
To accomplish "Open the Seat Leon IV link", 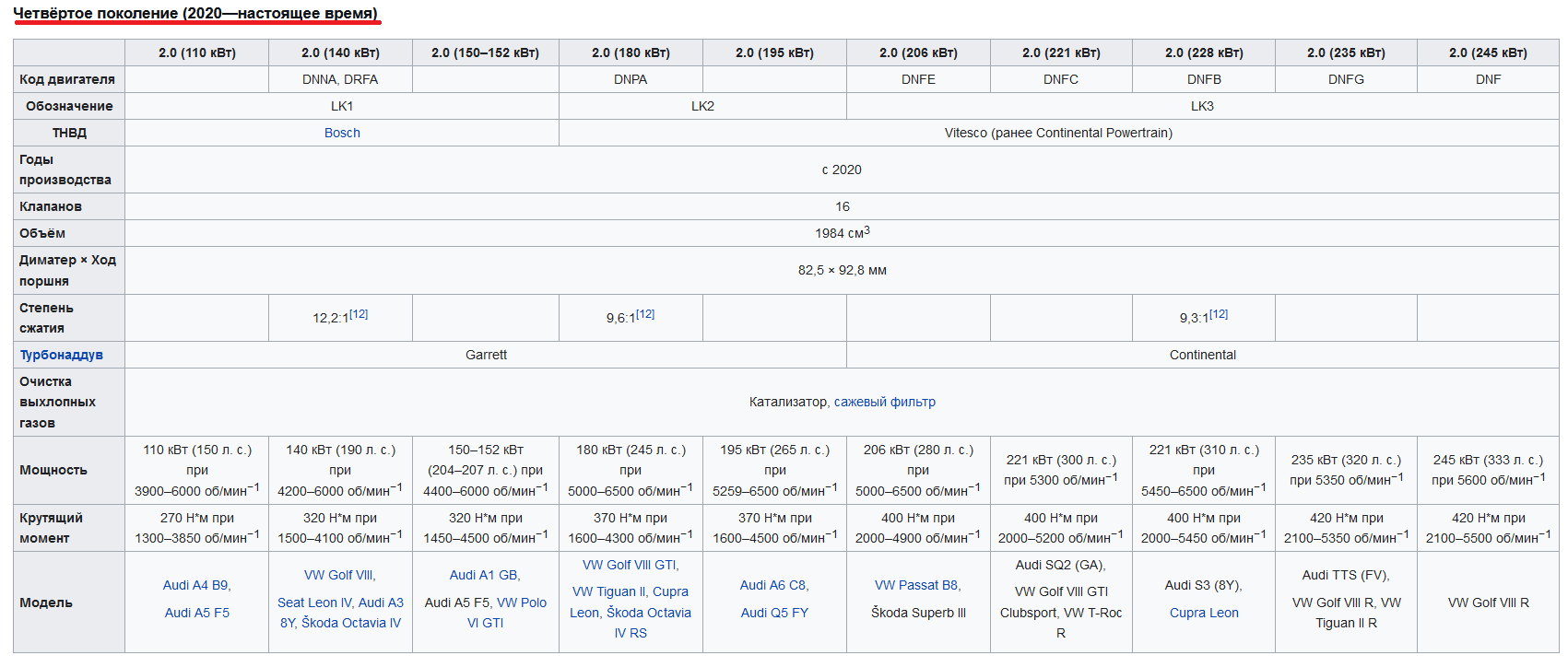I will 315,603.
